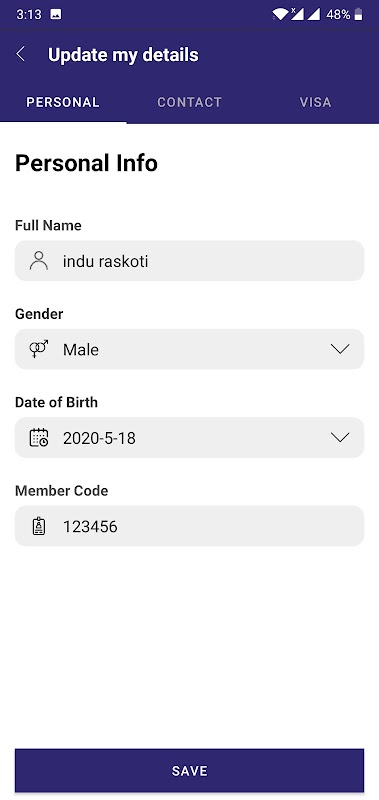Click the calendar icon in Date of Birth
This screenshot has width=379, height=800.
click(39, 437)
